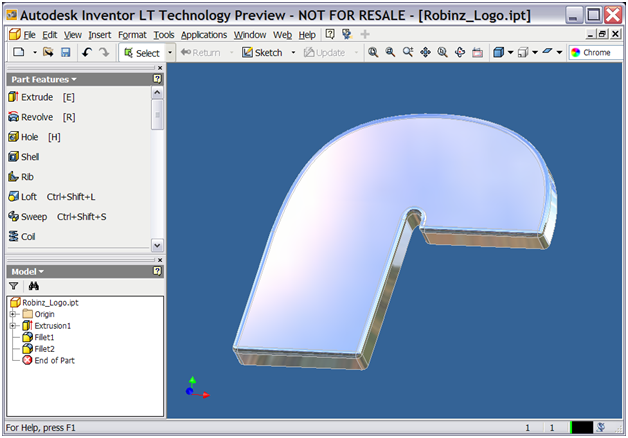Image resolution: width=628 pixels, height=438 pixels.
Task: Open the display mode dropdown arrow
Action: (510, 52)
